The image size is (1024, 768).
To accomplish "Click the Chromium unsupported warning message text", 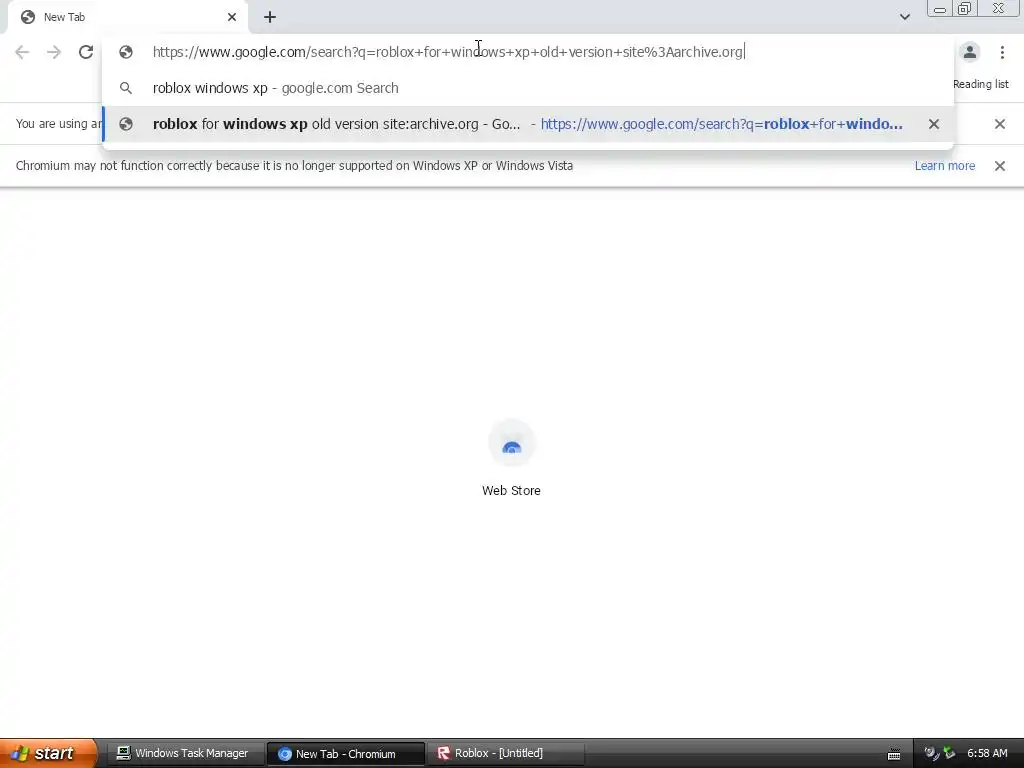I will 295,166.
